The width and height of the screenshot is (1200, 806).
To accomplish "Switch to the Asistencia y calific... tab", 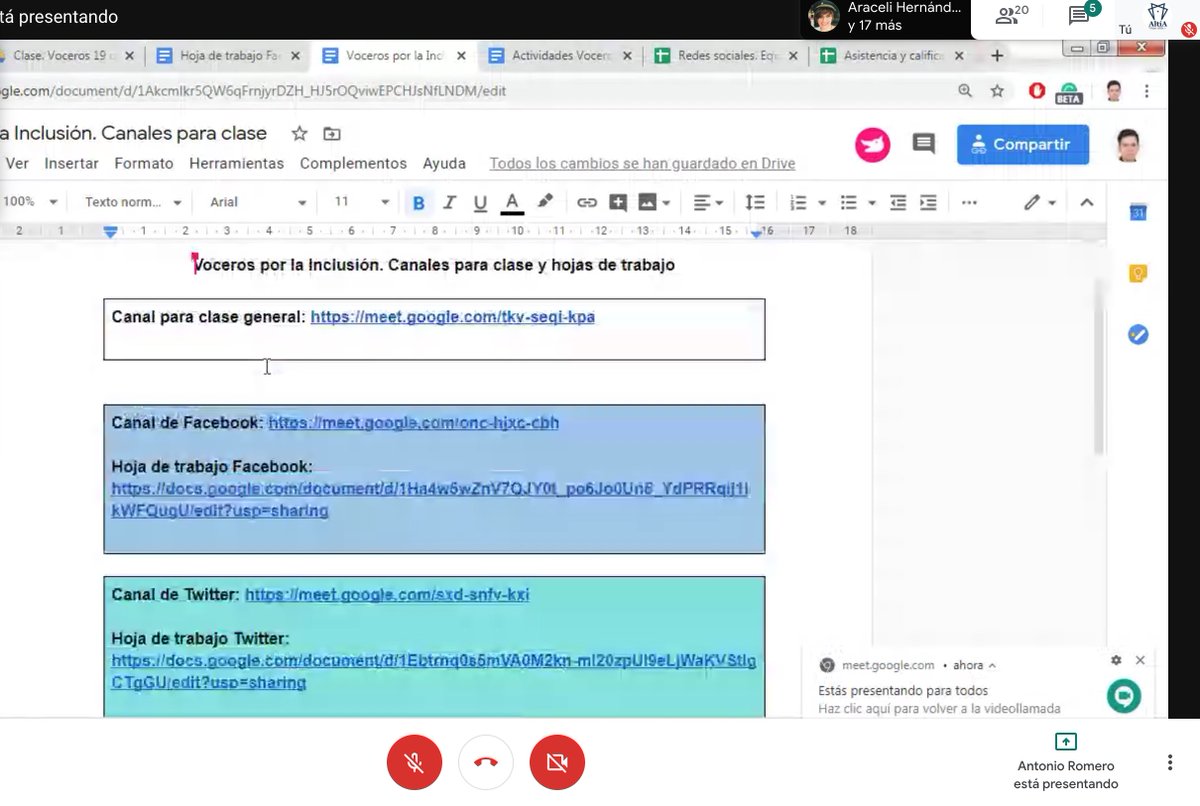I will 892,56.
